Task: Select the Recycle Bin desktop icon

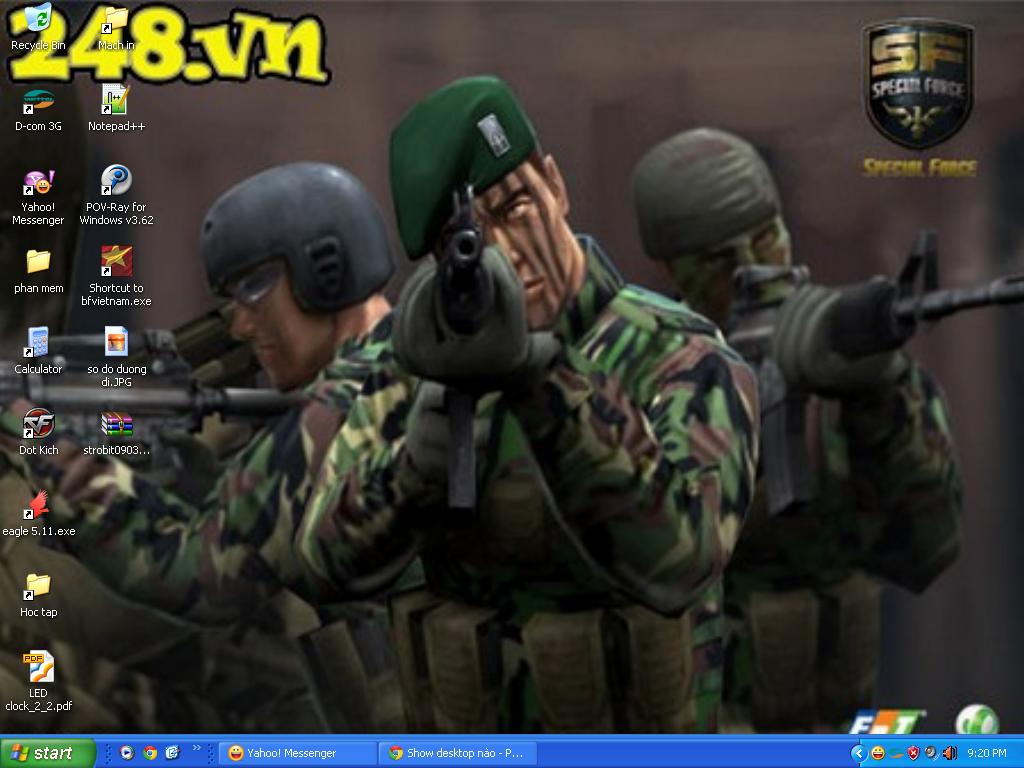Action: [38, 27]
